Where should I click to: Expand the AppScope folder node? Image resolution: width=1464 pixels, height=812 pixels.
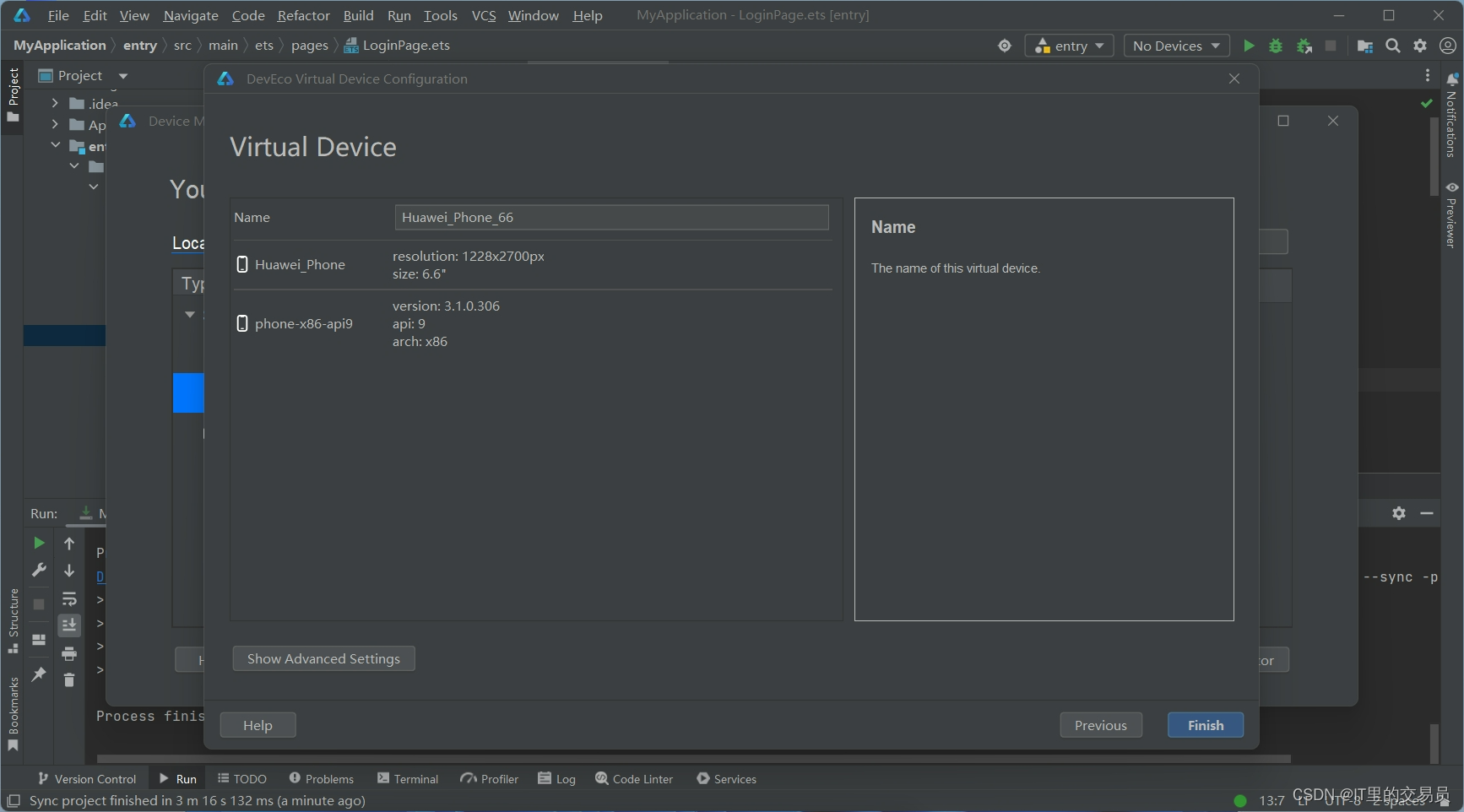tap(55, 124)
